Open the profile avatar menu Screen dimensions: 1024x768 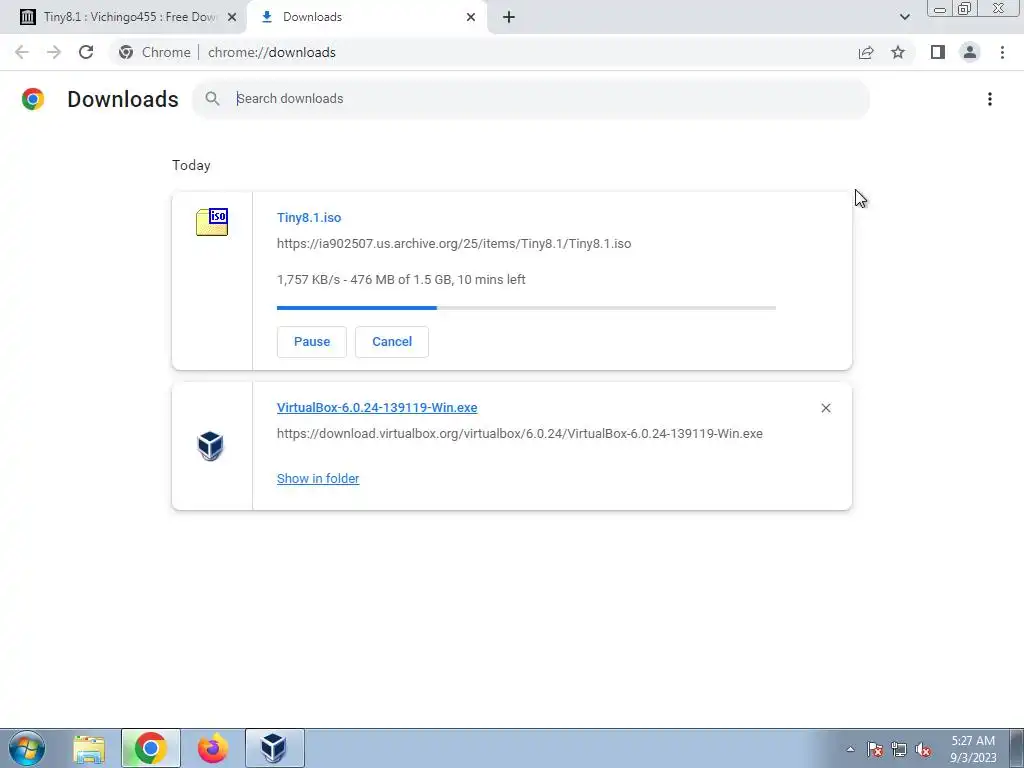(970, 52)
